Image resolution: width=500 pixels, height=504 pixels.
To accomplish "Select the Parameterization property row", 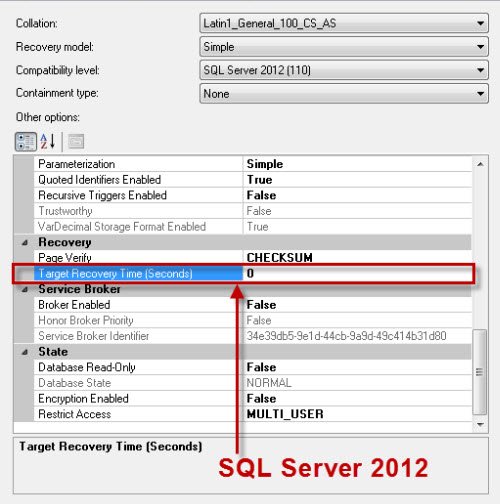I will tap(253, 164).
